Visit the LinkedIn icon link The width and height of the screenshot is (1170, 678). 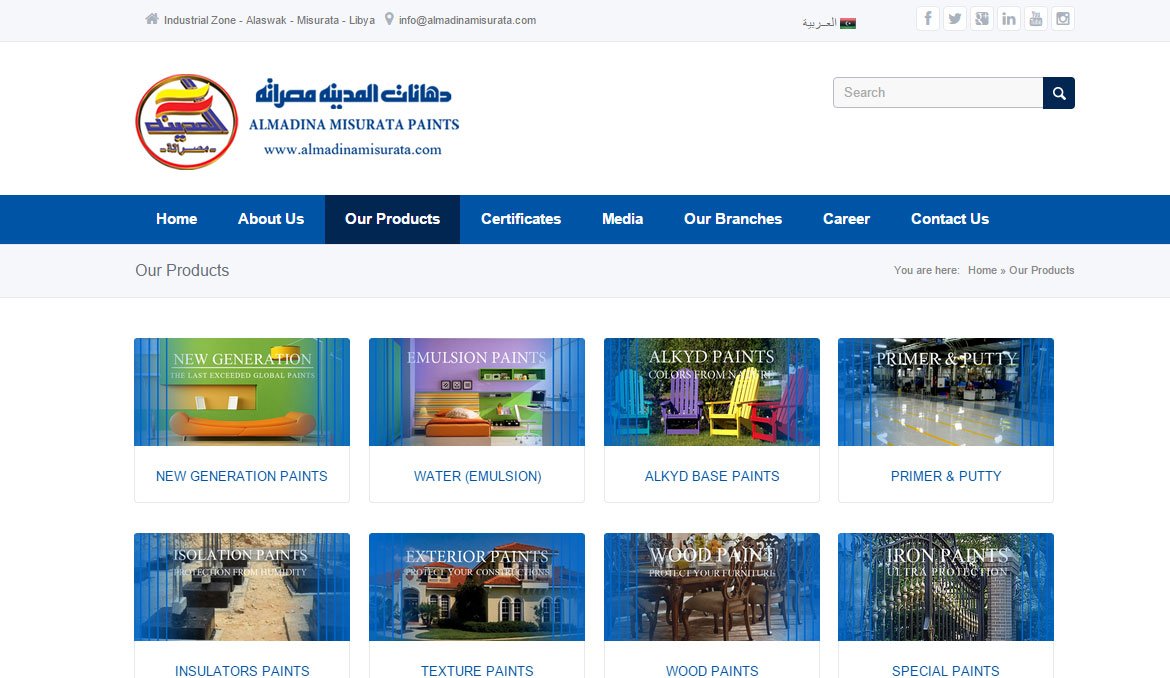tap(1008, 19)
